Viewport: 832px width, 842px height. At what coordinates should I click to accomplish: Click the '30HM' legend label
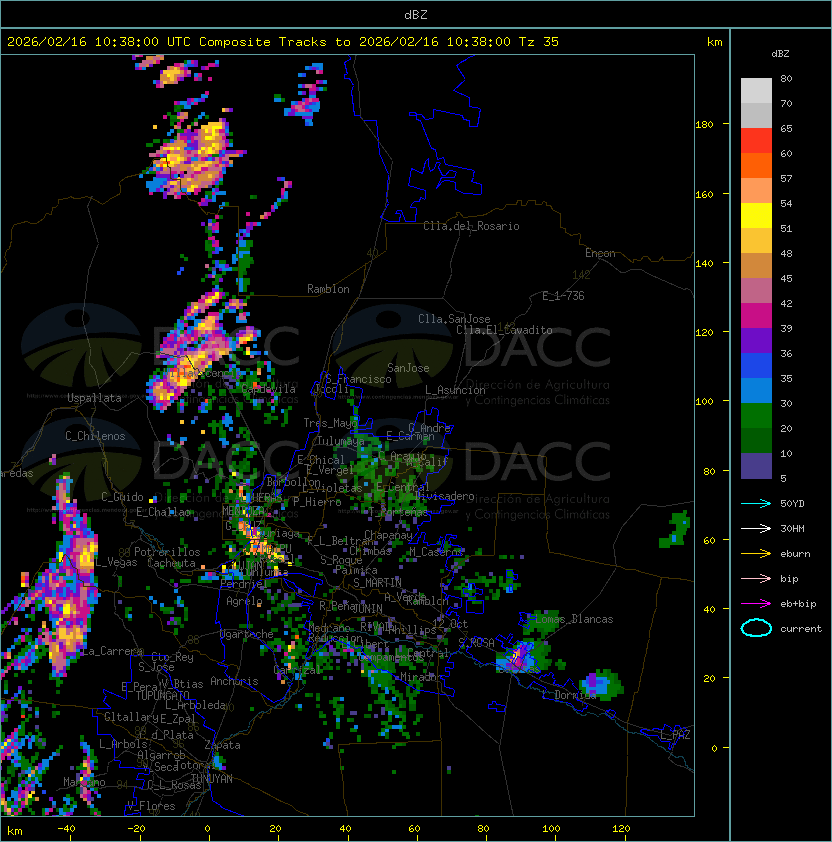pos(792,528)
